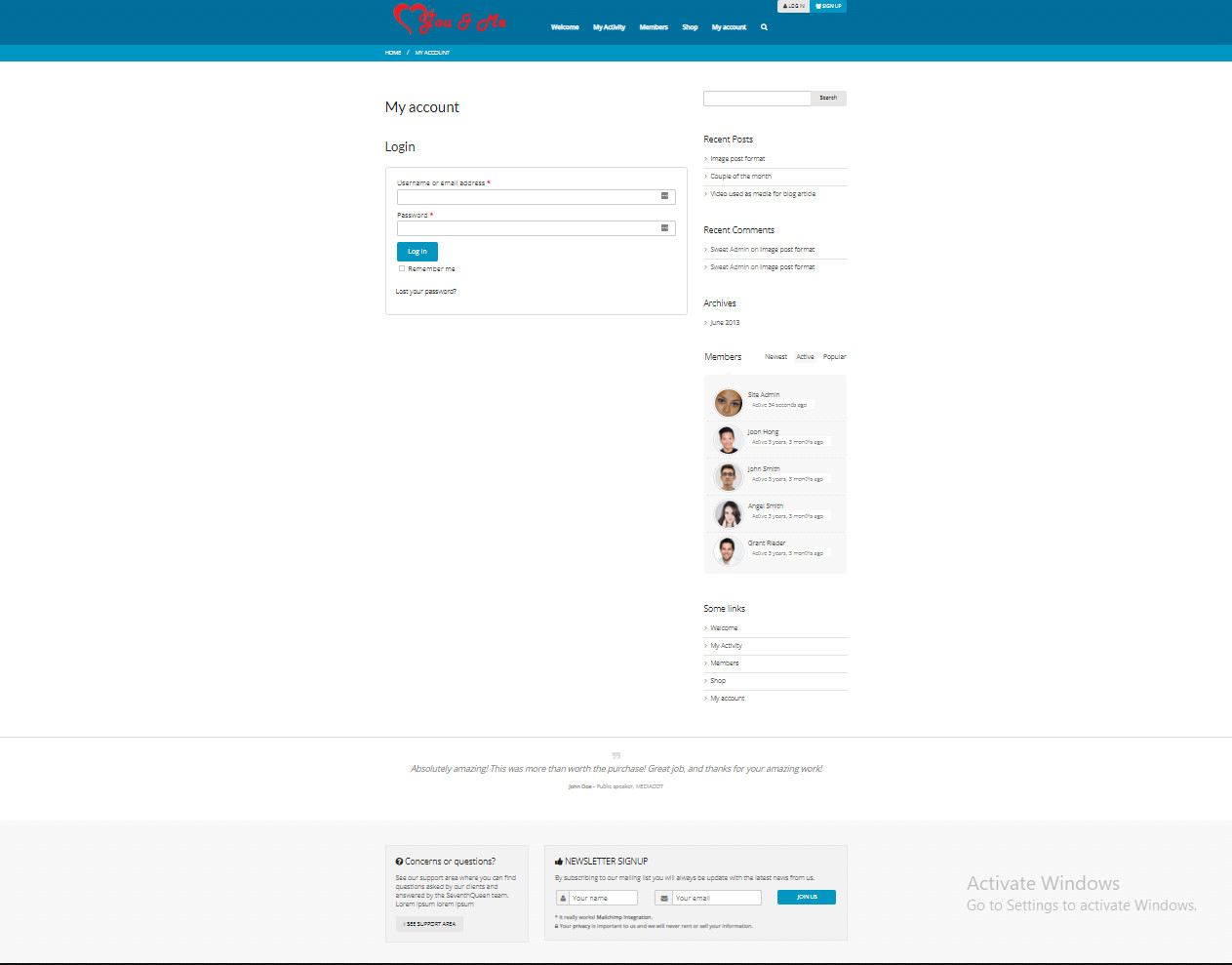This screenshot has height=965, width=1232.
Task: Open Site Admin member name link
Action: tap(764, 395)
